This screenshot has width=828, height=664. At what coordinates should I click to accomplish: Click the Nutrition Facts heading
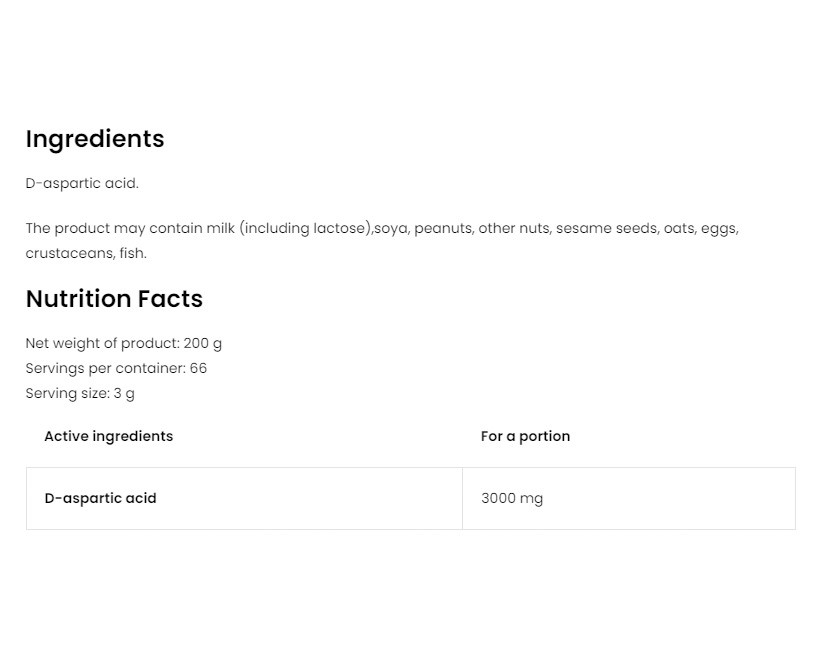pyautogui.click(x=114, y=299)
